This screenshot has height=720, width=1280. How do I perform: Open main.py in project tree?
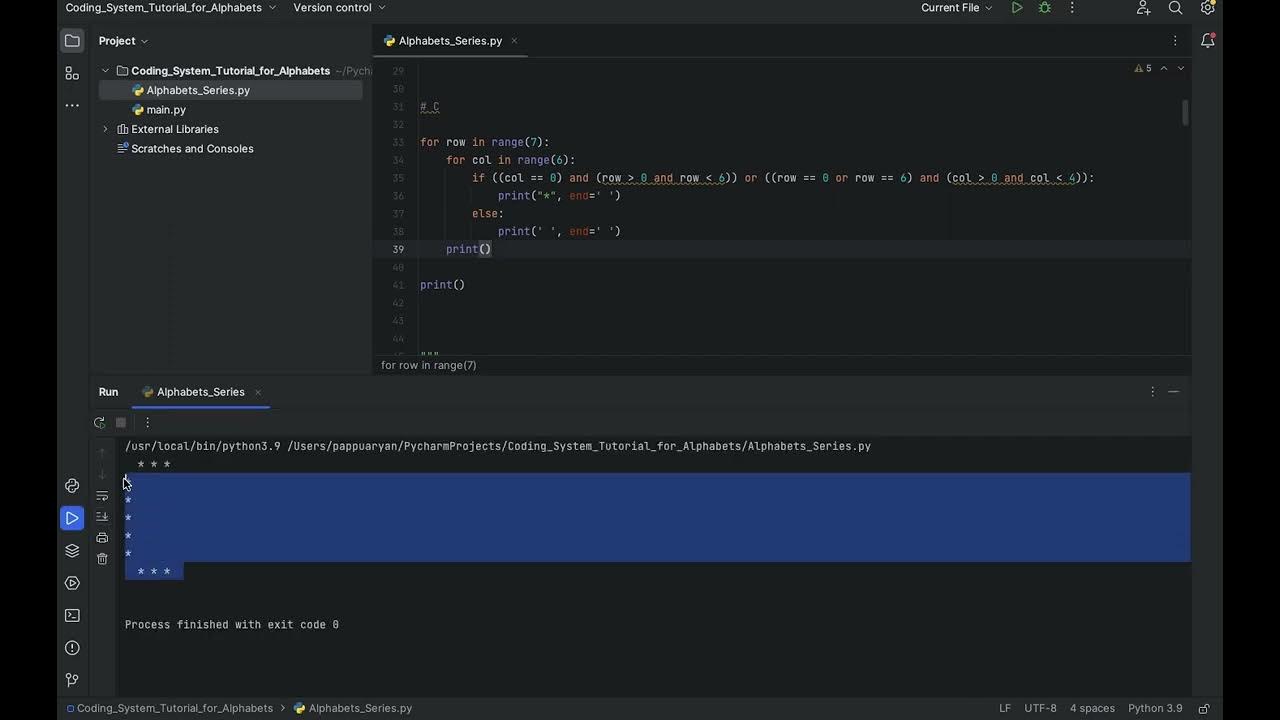click(166, 110)
